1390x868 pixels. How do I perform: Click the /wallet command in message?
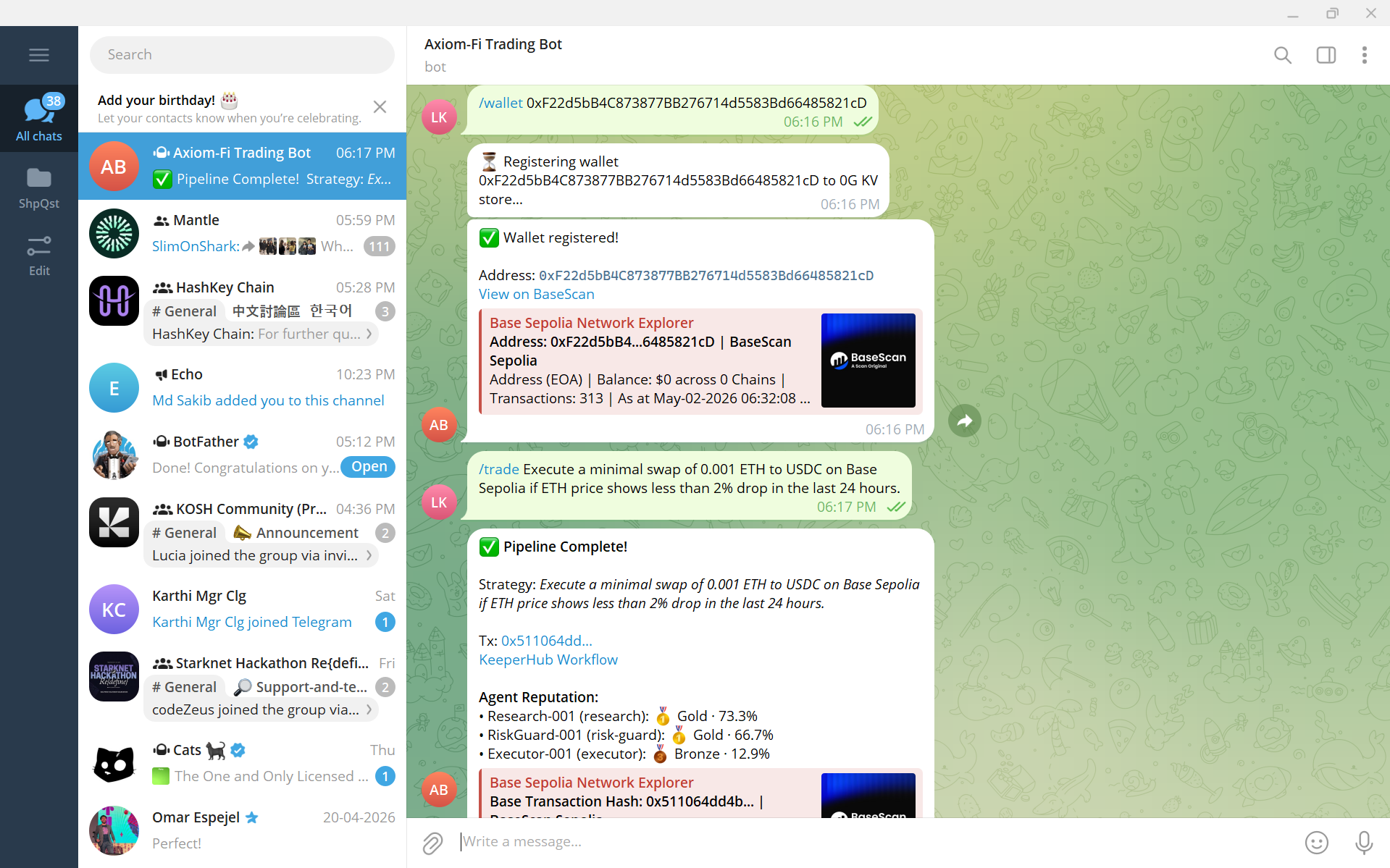501,103
